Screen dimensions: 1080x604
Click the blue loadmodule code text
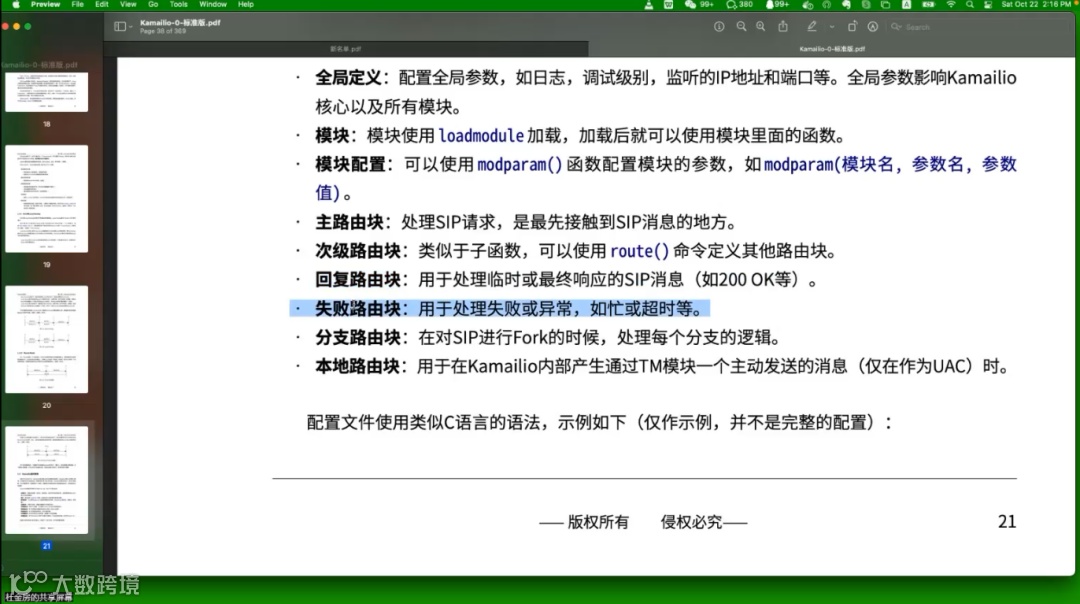[x=481, y=136]
